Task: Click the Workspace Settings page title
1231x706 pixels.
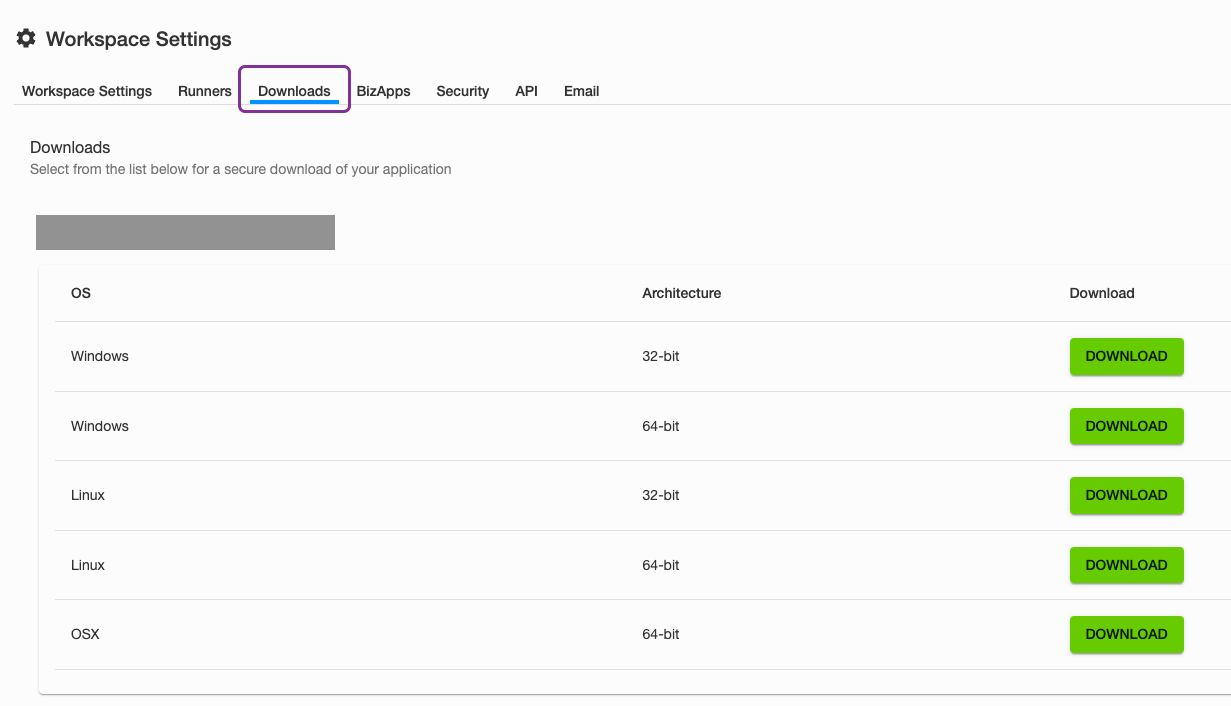Action: [x=139, y=39]
